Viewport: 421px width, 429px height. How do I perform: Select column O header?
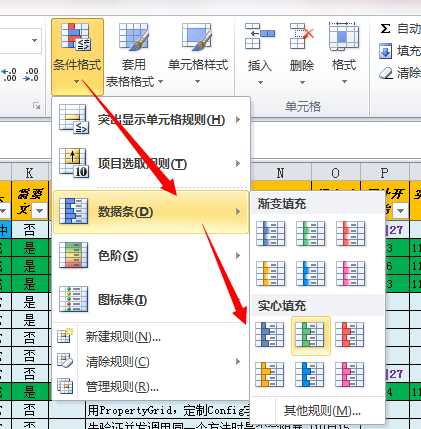(x=336, y=173)
